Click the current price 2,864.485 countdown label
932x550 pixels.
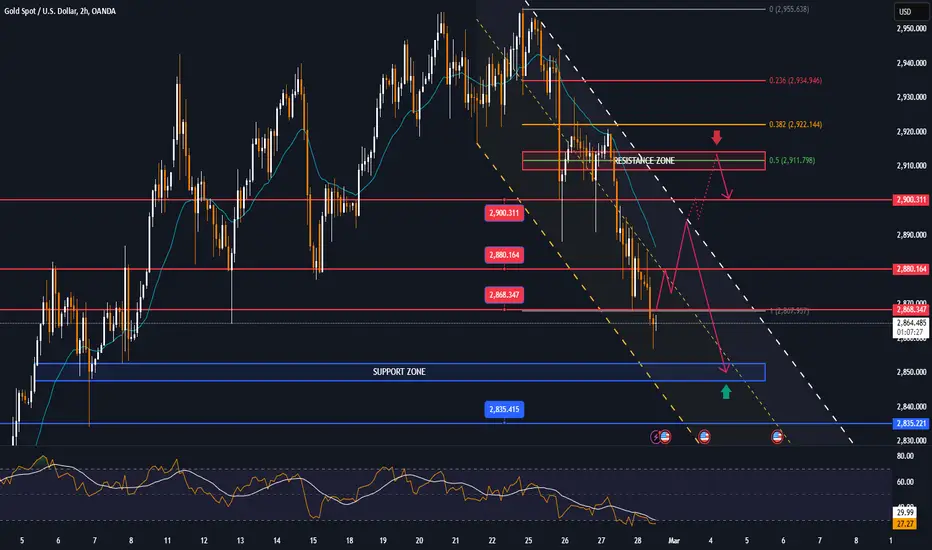click(911, 328)
